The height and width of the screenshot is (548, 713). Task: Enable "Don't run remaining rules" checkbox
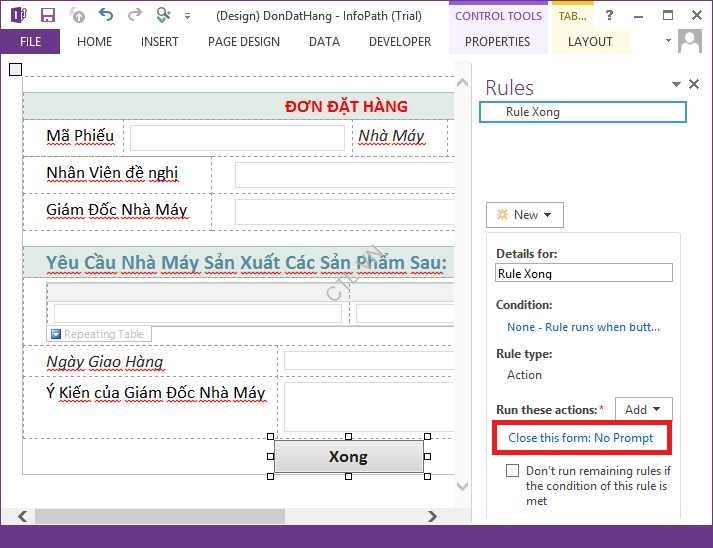(512, 470)
